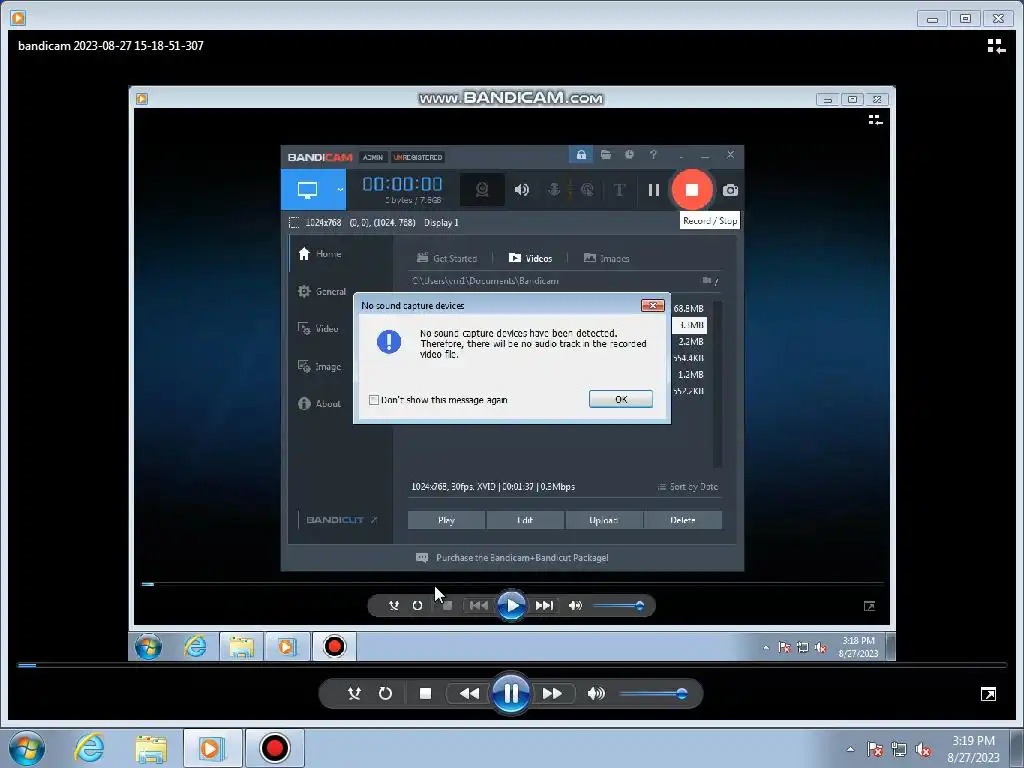Click the Upload button in Bandicam

(603, 520)
